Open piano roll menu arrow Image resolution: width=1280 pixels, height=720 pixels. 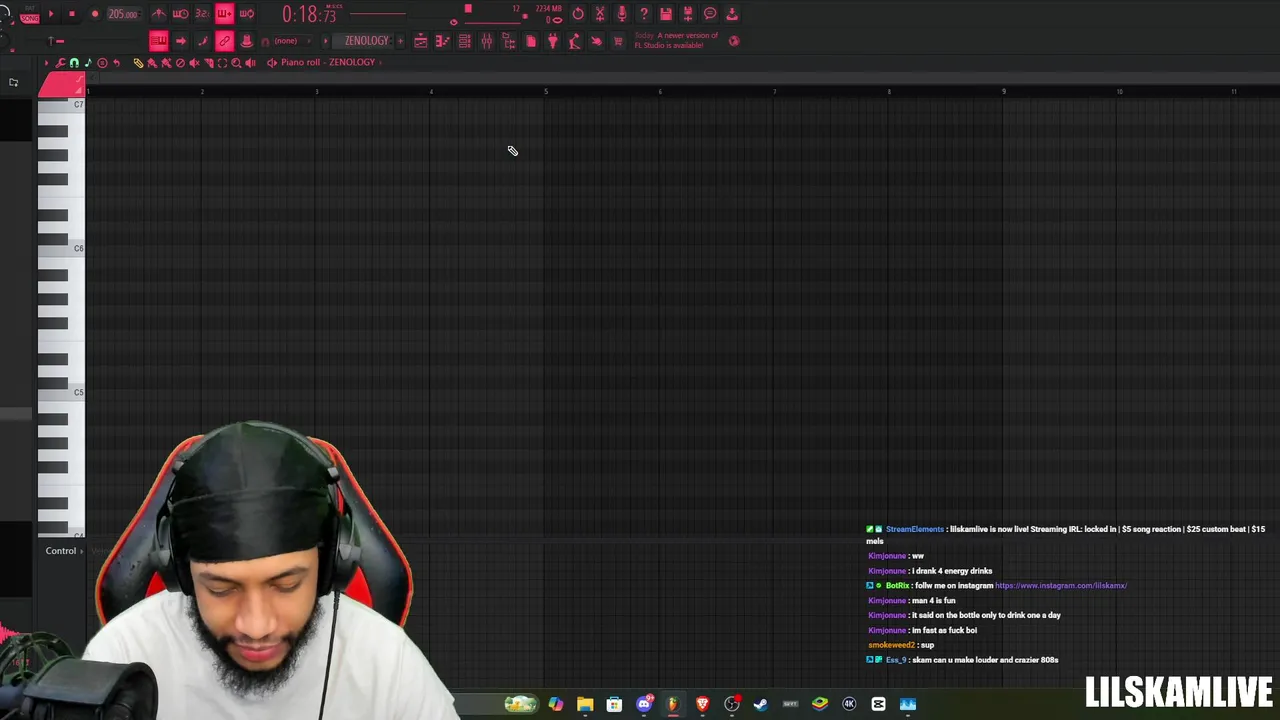click(46, 62)
